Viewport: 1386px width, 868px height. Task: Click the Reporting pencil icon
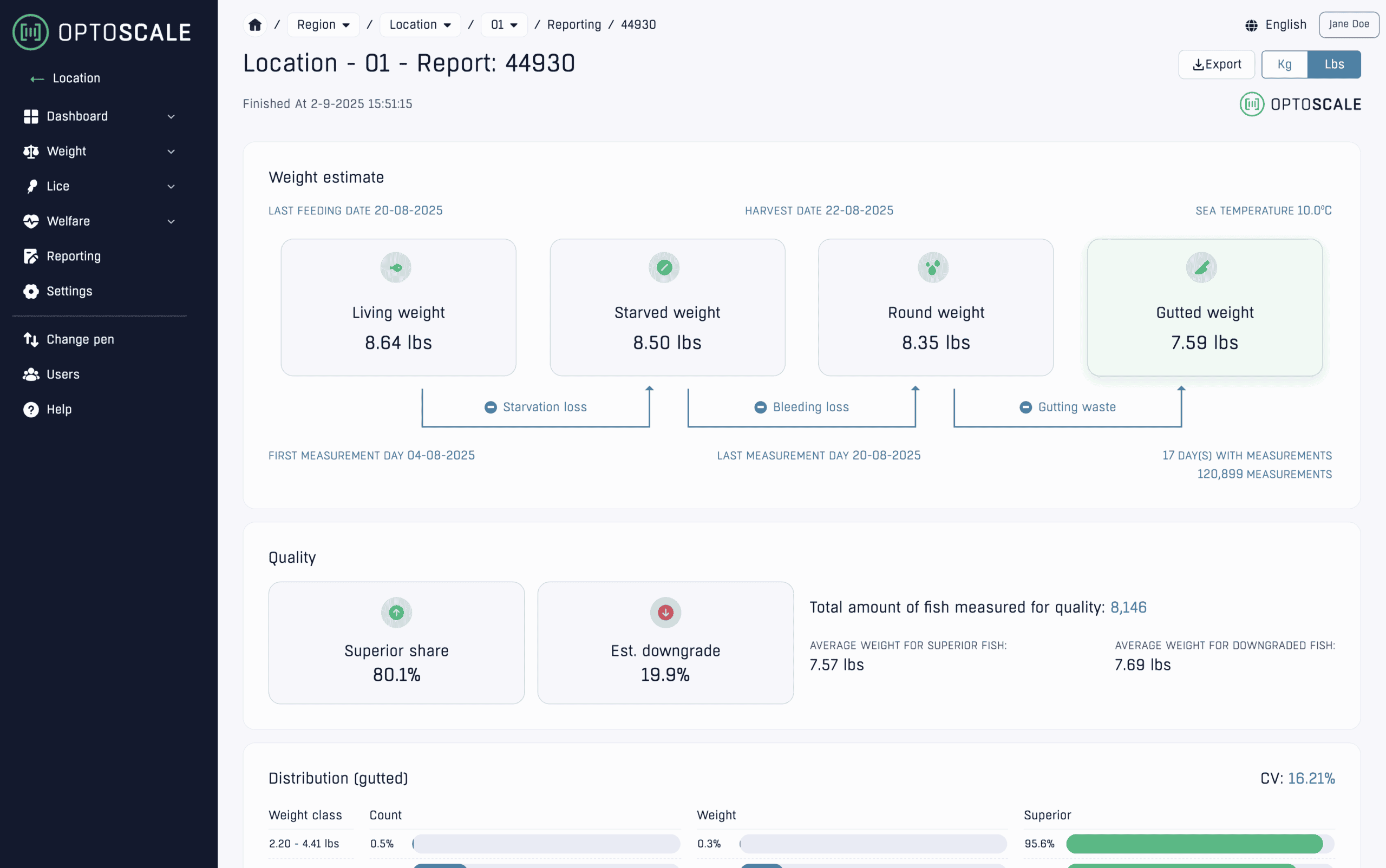31,256
